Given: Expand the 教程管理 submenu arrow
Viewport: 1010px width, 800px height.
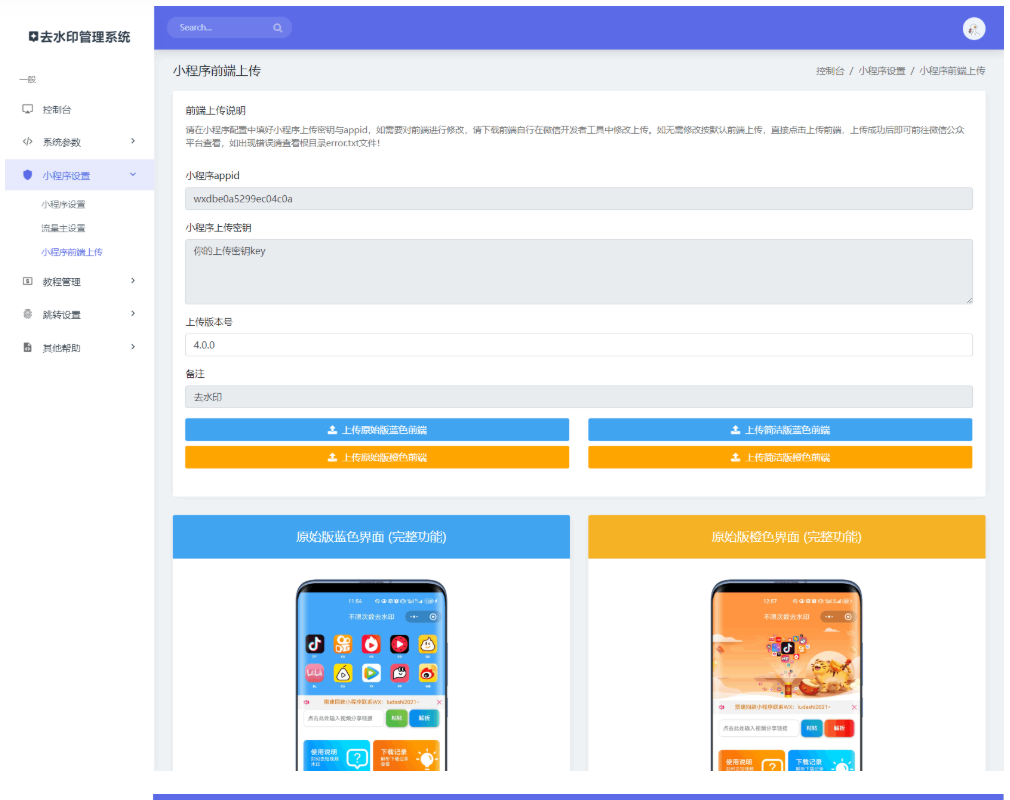Looking at the screenshot, I should pos(133,281).
